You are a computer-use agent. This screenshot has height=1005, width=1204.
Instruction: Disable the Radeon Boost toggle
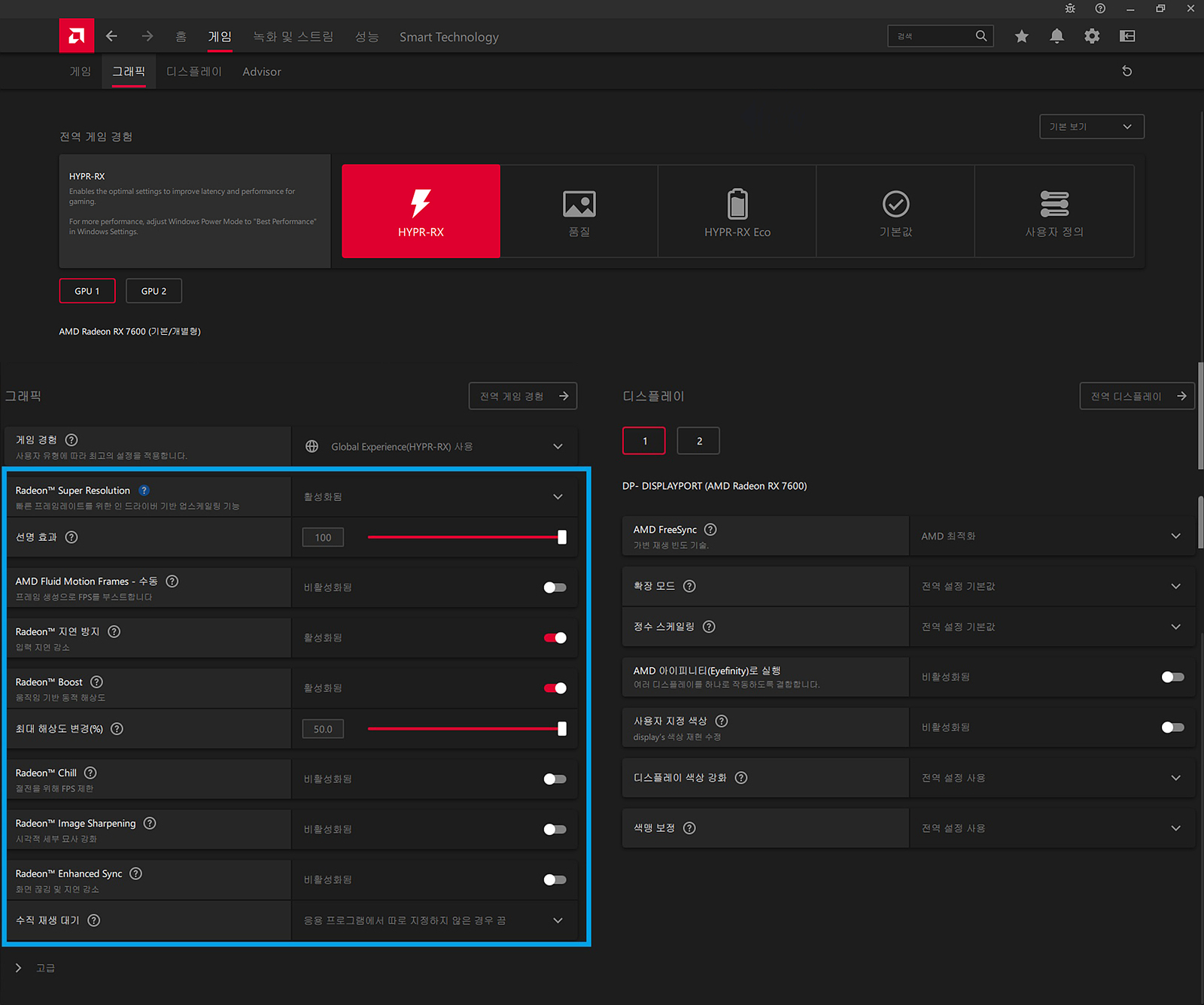click(555, 688)
